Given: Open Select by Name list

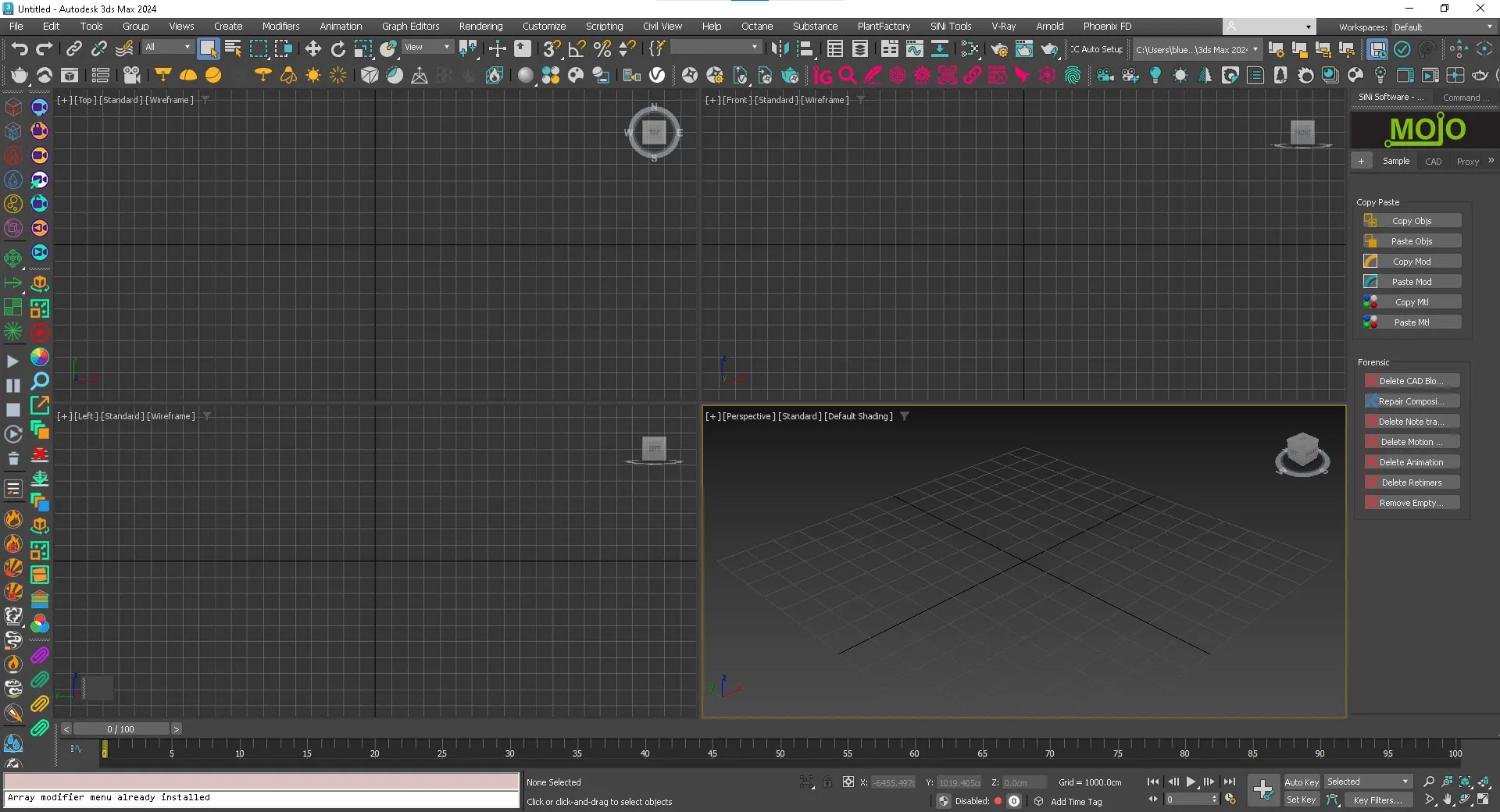Looking at the screenshot, I should tap(233, 48).
